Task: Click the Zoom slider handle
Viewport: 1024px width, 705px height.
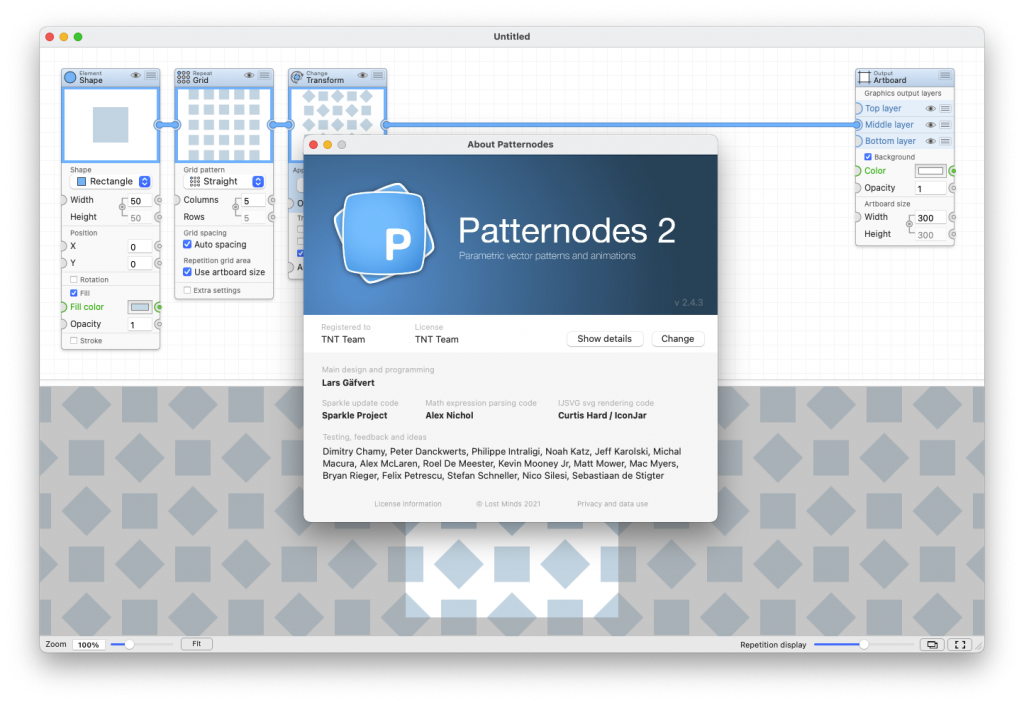Action: tap(129, 644)
